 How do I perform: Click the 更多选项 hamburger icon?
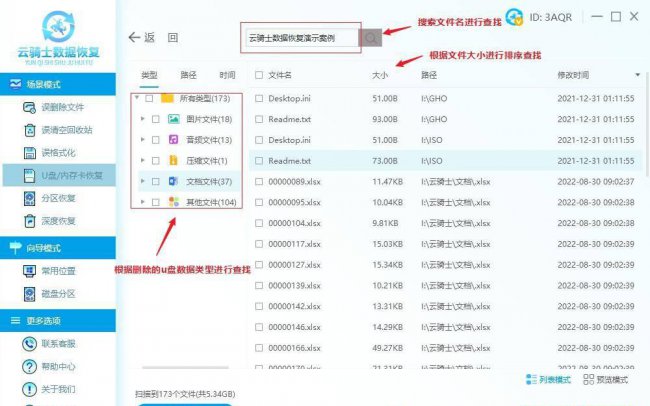coord(15,321)
